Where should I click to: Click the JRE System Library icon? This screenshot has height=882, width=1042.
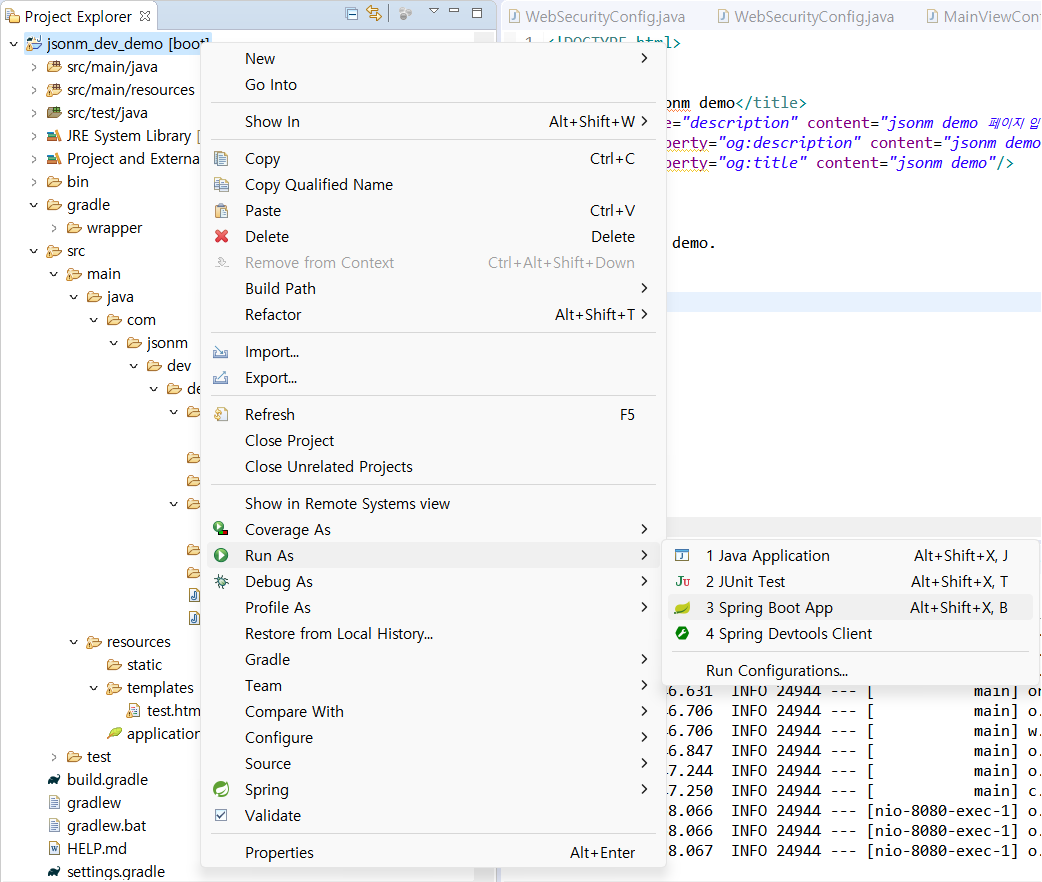[x=54, y=136]
